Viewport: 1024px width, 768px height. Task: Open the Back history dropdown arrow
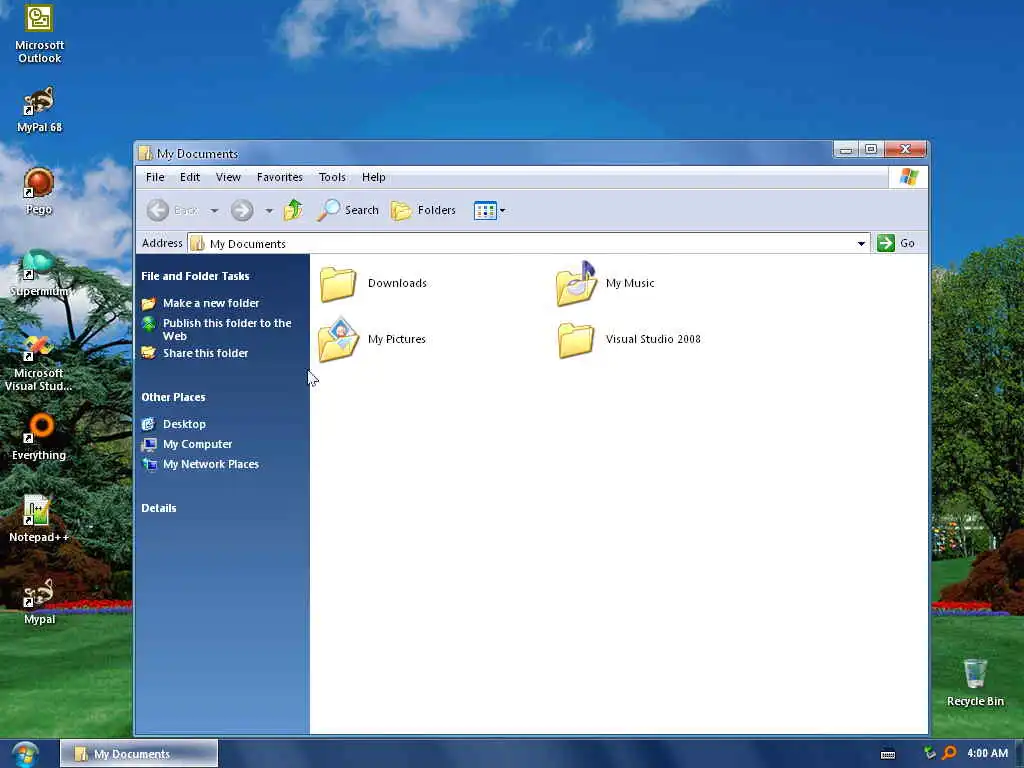point(214,210)
